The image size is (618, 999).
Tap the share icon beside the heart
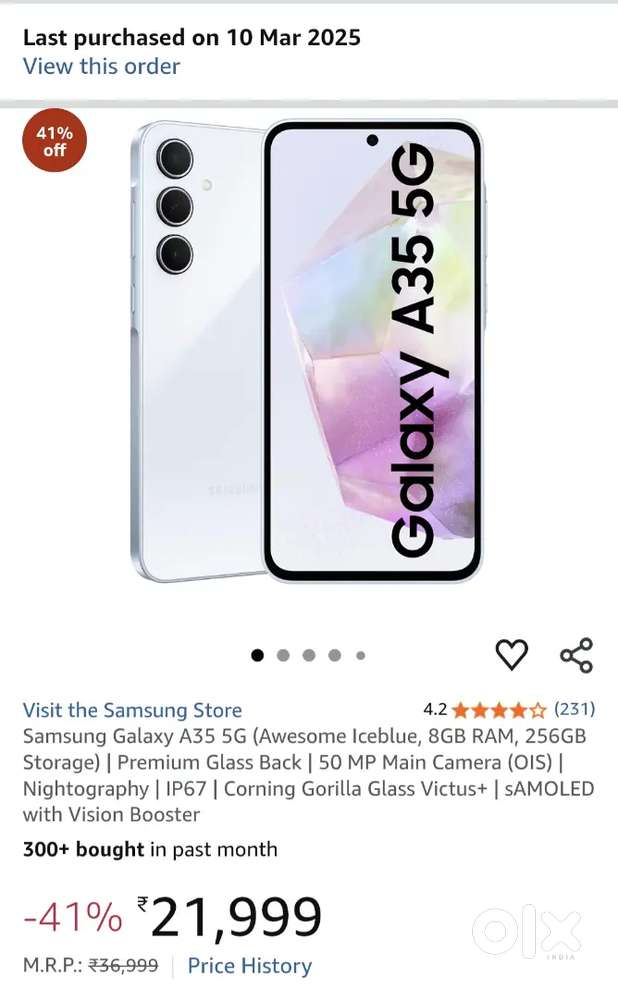(x=577, y=655)
